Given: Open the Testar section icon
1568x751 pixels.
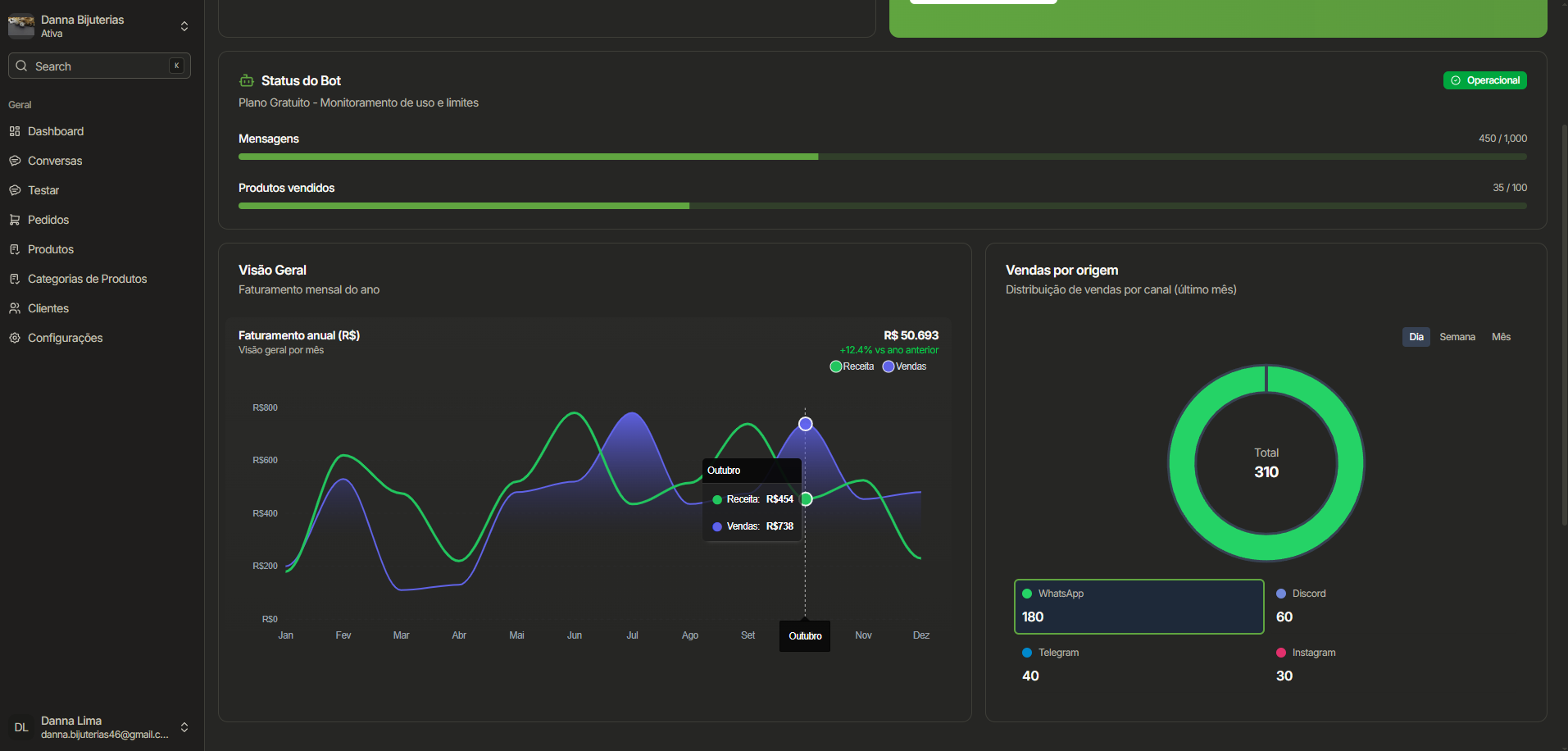Looking at the screenshot, I should click(x=15, y=190).
